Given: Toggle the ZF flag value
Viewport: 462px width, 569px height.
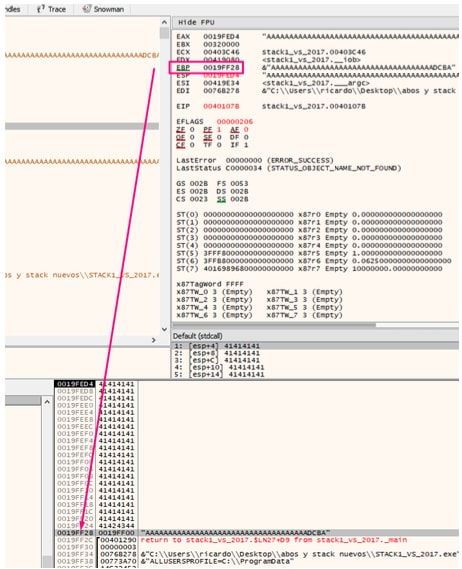Looking at the screenshot, I should point(192,130).
